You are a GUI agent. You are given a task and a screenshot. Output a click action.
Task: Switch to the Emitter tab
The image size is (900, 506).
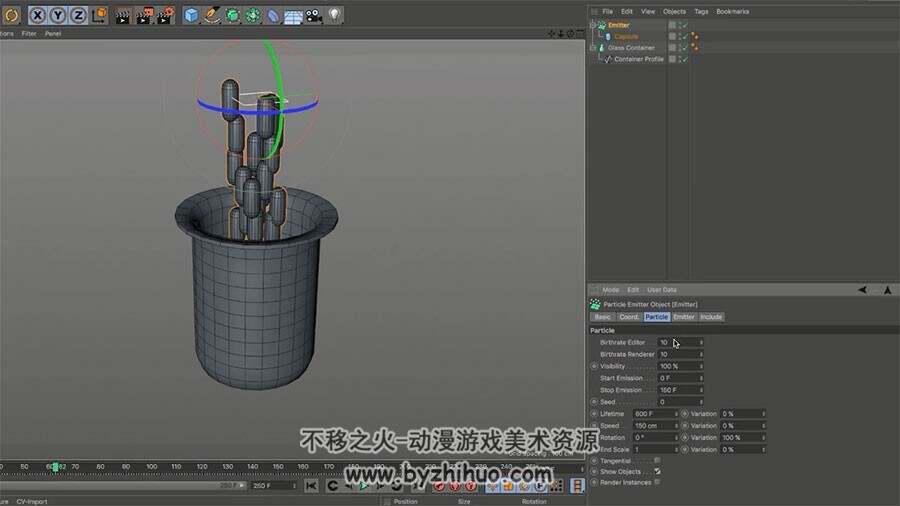click(684, 317)
